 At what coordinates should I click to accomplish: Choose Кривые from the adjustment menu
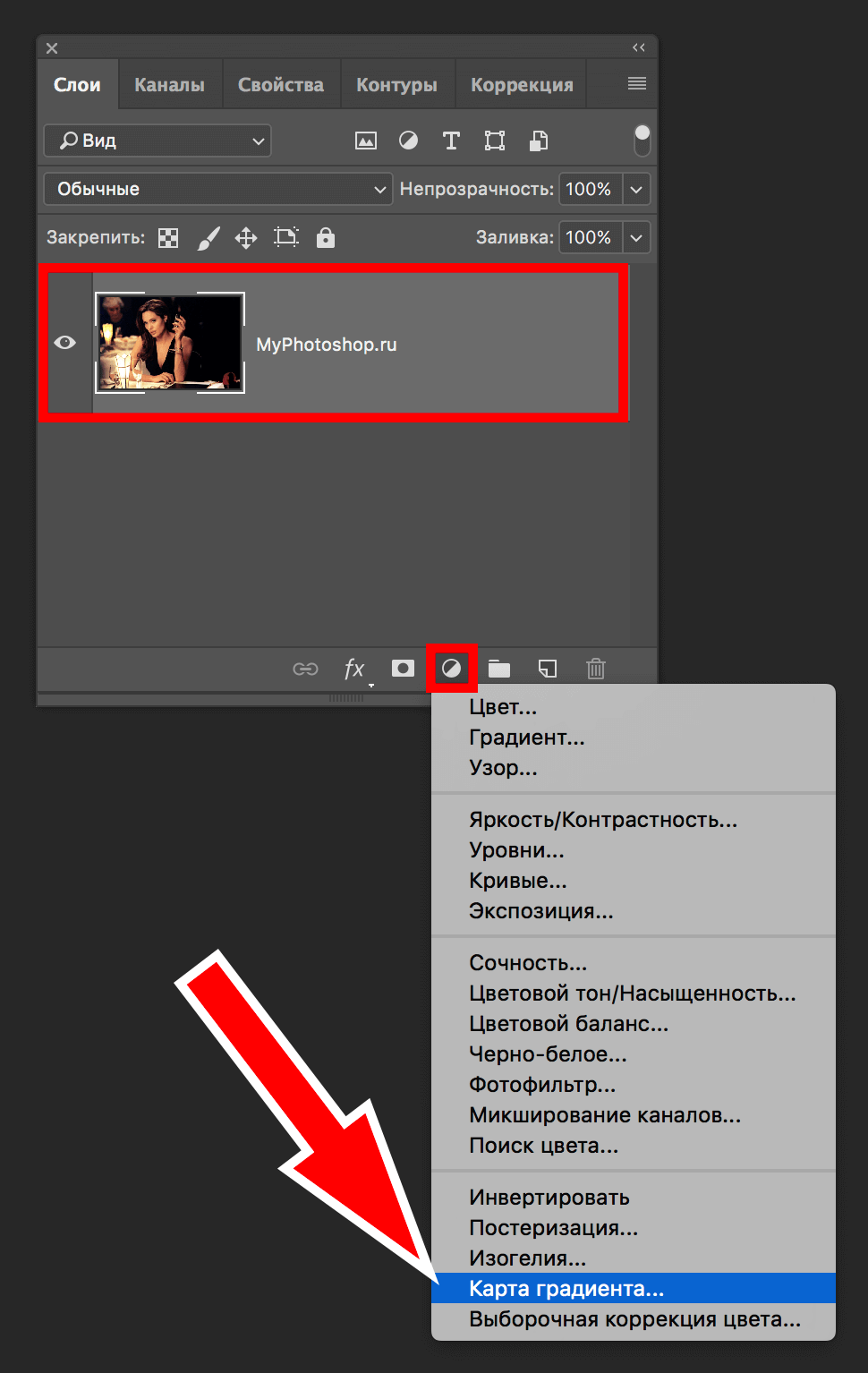[x=518, y=881]
